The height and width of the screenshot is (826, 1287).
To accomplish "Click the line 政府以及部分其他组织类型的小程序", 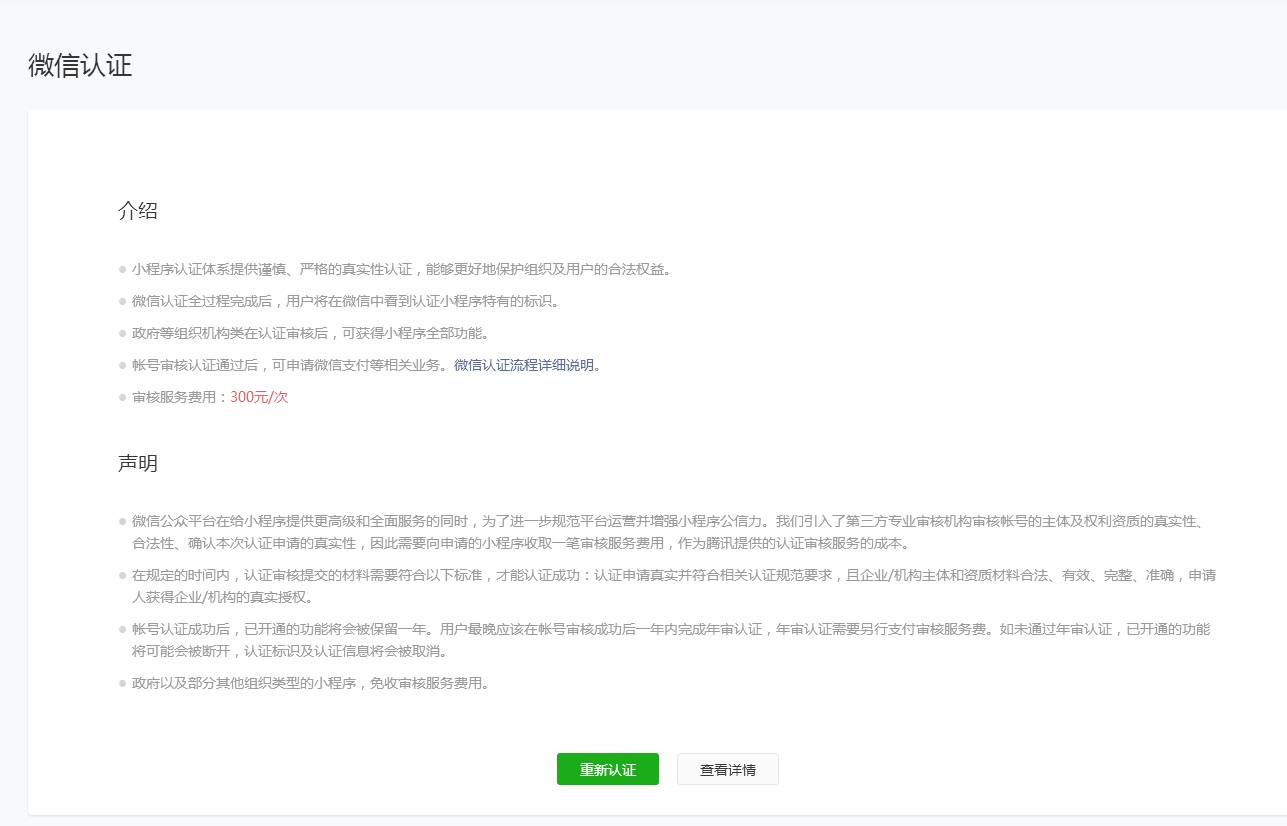I will point(311,684).
